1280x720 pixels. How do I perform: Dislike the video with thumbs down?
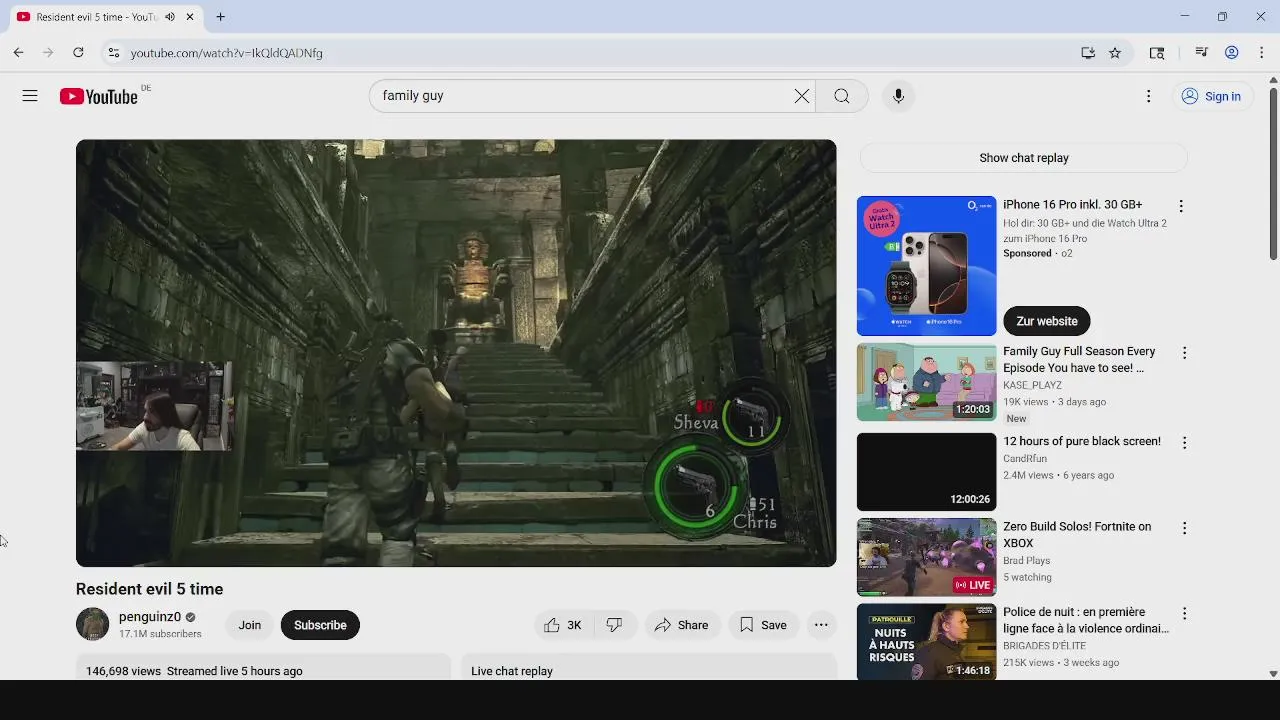tap(614, 625)
